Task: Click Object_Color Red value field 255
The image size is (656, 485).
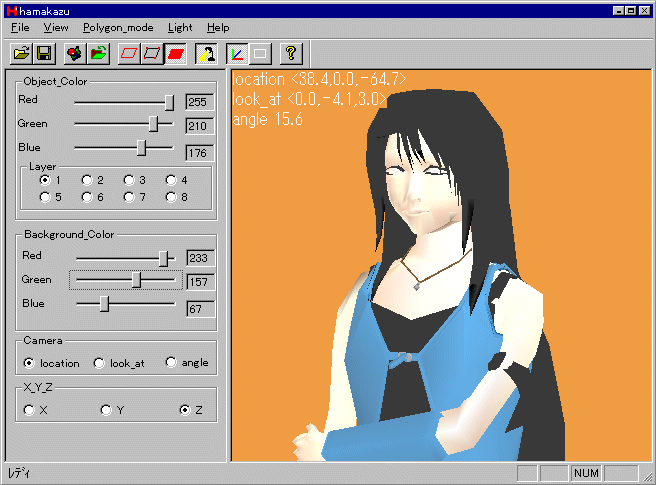Action: point(200,102)
